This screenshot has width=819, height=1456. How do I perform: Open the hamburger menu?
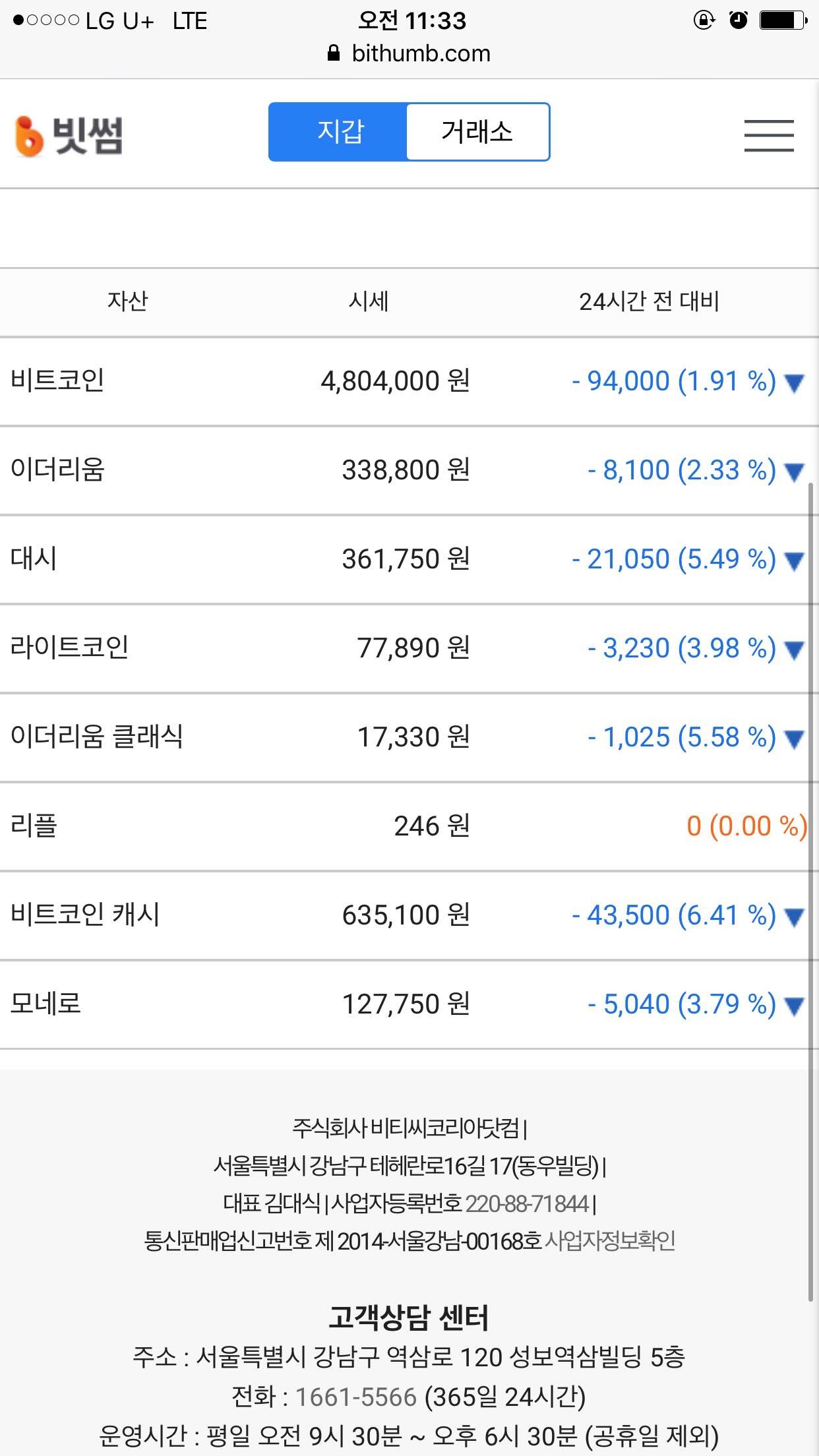(769, 136)
